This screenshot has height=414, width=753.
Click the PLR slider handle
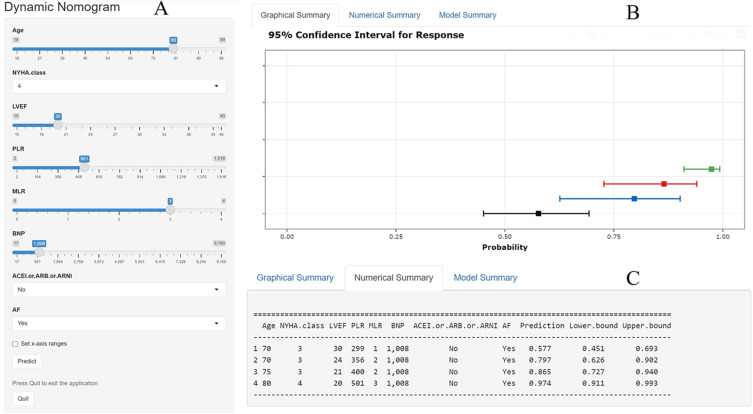84,167
